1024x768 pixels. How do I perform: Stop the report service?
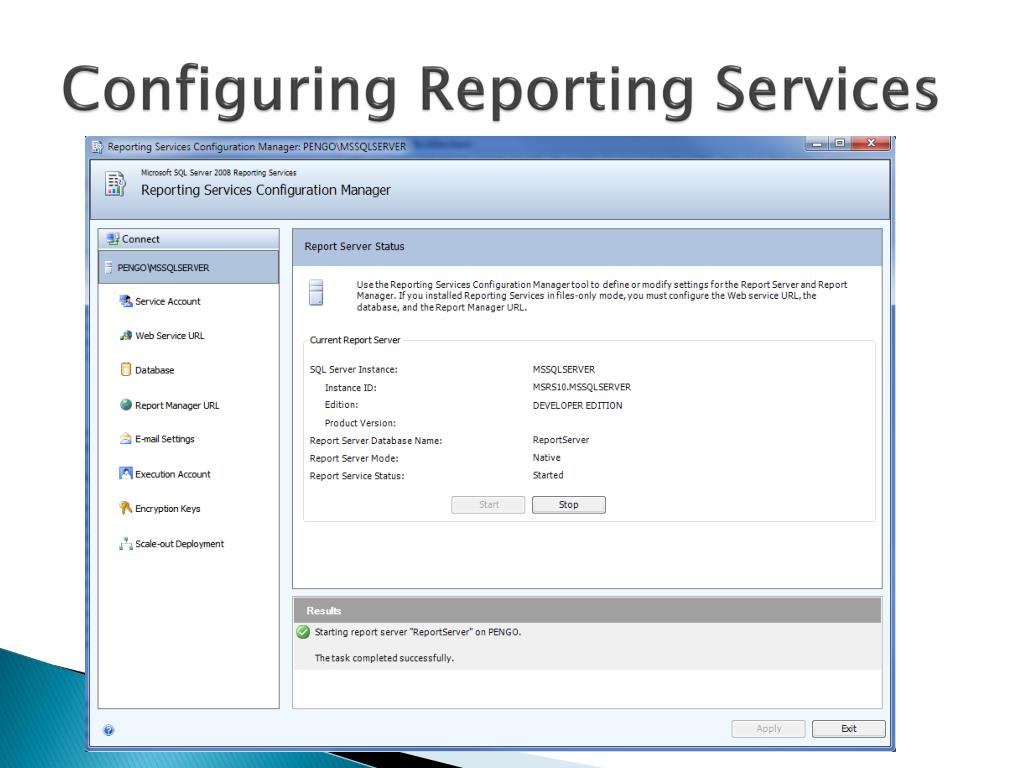point(569,505)
